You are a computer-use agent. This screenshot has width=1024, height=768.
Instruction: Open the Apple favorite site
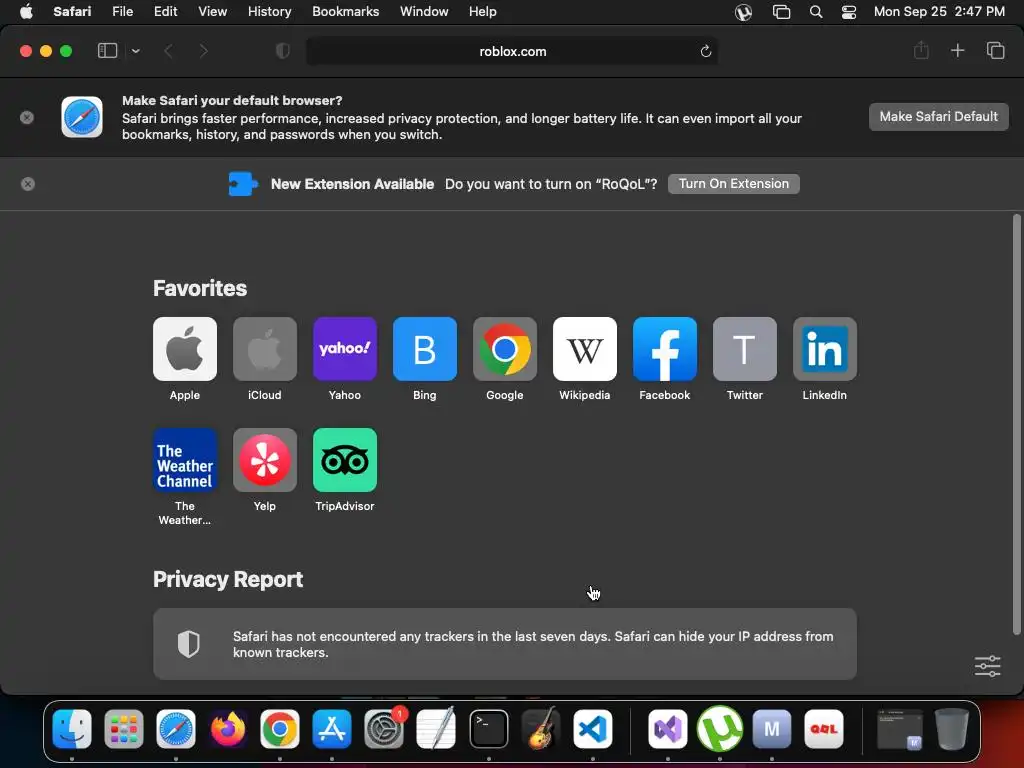point(185,349)
